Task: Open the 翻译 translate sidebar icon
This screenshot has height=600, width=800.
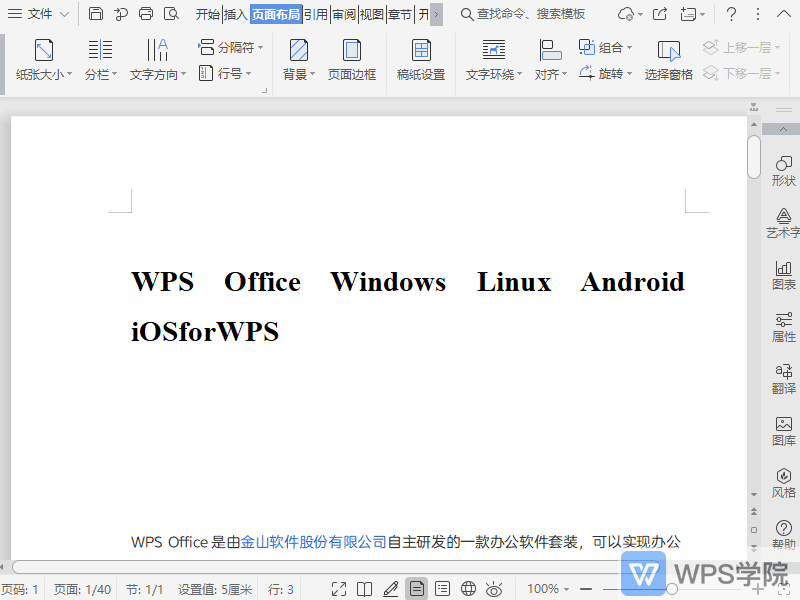Action: click(783, 379)
